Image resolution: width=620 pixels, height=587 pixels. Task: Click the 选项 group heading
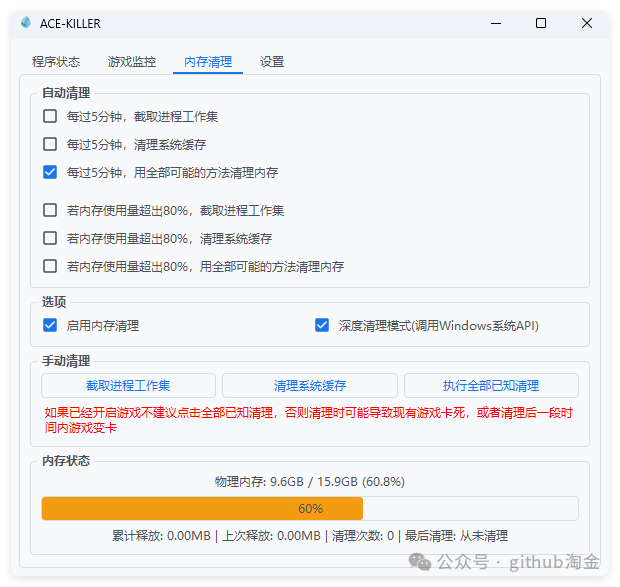(54, 302)
